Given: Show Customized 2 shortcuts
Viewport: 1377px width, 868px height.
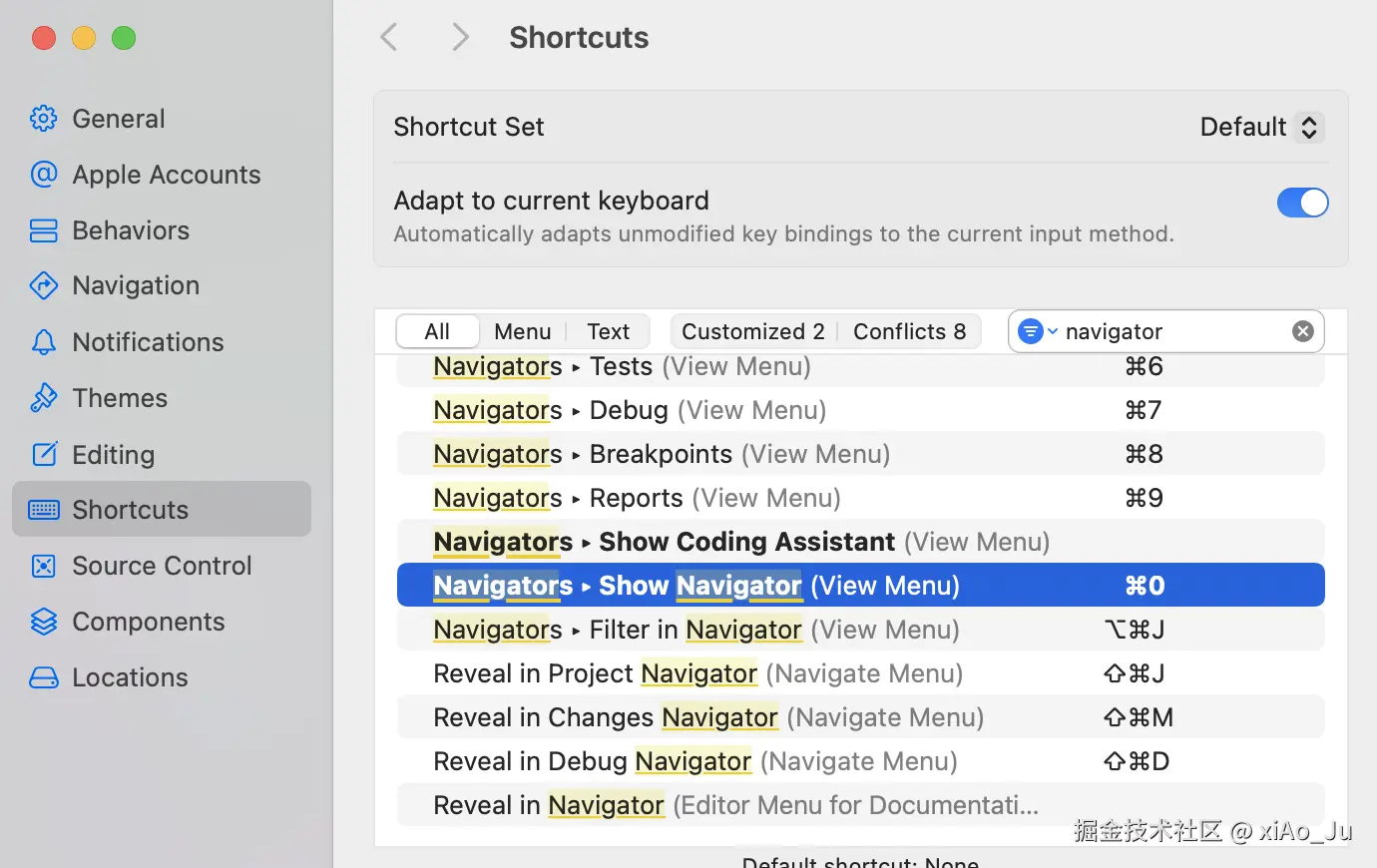Looking at the screenshot, I should click(752, 331).
